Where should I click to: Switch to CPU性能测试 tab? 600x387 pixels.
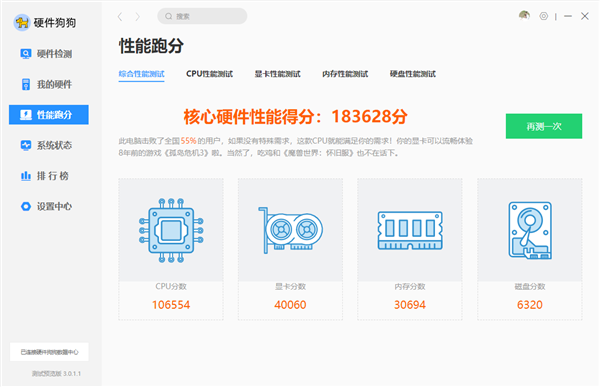(x=209, y=74)
